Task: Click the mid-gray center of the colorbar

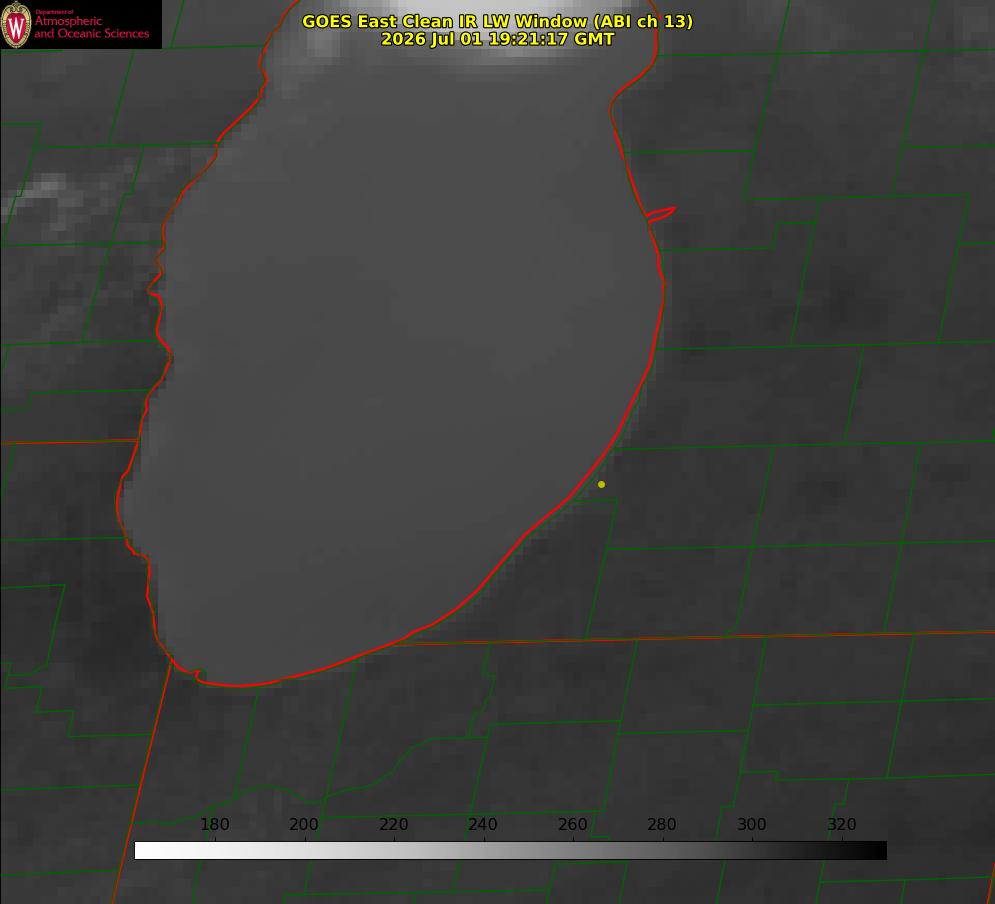Action: (x=510, y=851)
